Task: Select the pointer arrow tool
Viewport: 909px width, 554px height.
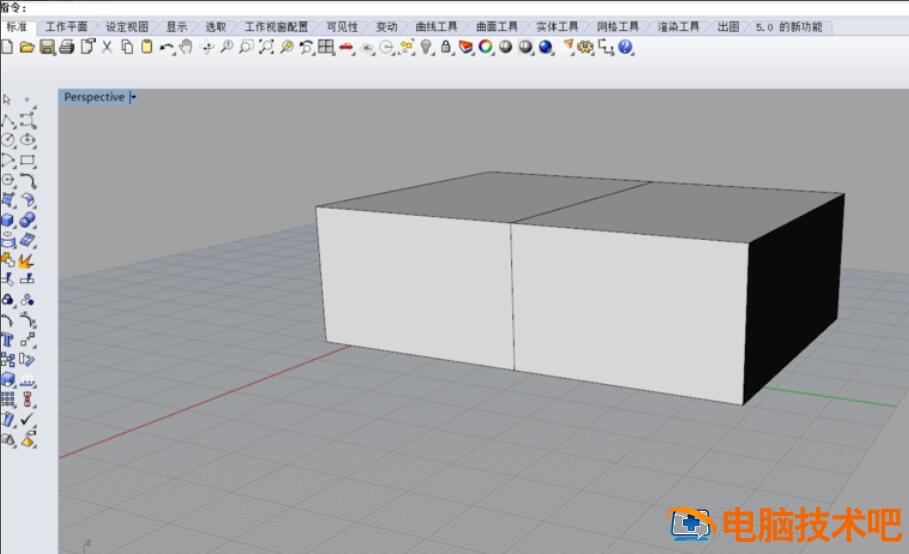Action: tap(7, 100)
